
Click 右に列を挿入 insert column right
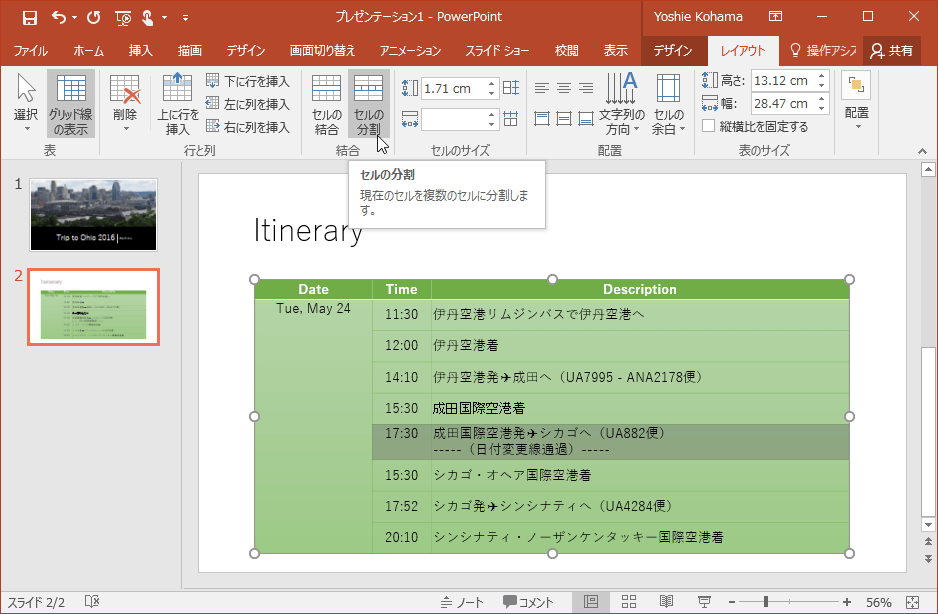pyautogui.click(x=248, y=127)
